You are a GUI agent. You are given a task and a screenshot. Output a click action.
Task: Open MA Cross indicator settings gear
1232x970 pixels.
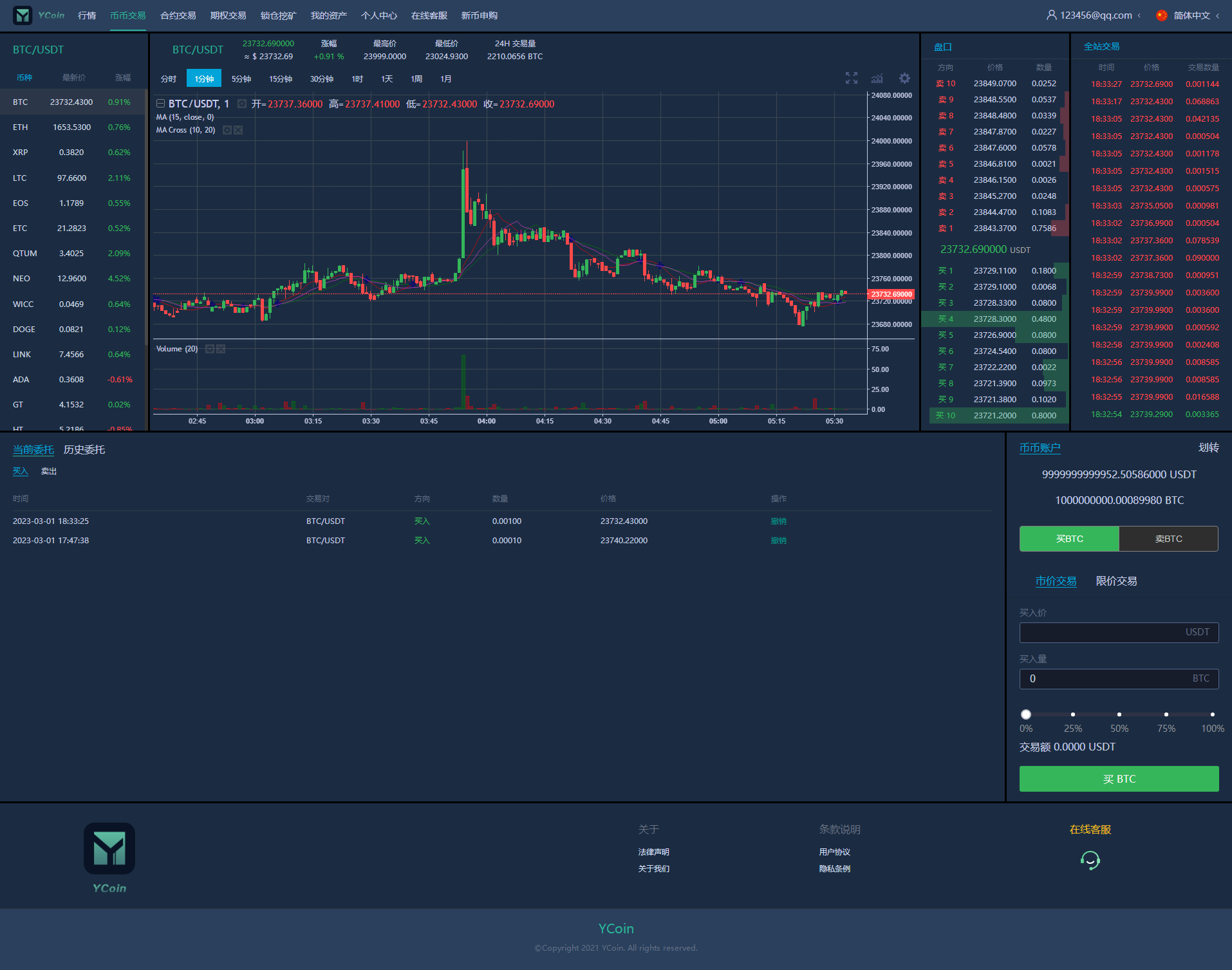[227, 130]
